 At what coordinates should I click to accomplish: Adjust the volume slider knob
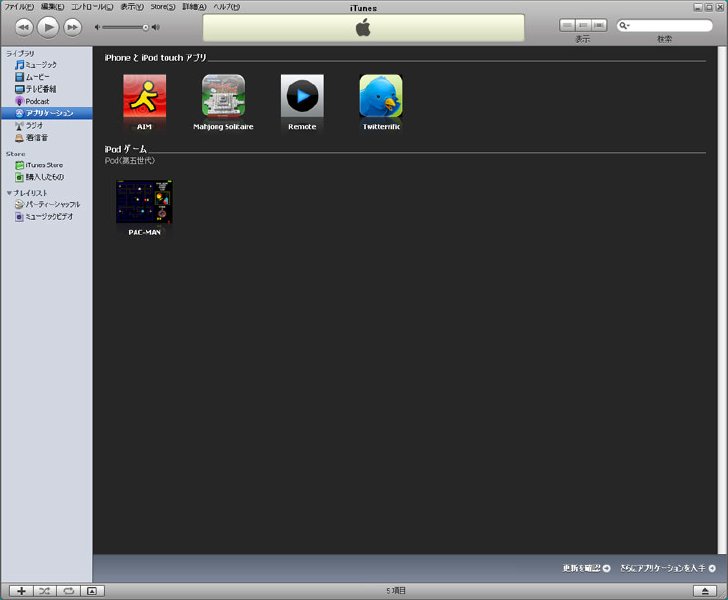(145, 27)
